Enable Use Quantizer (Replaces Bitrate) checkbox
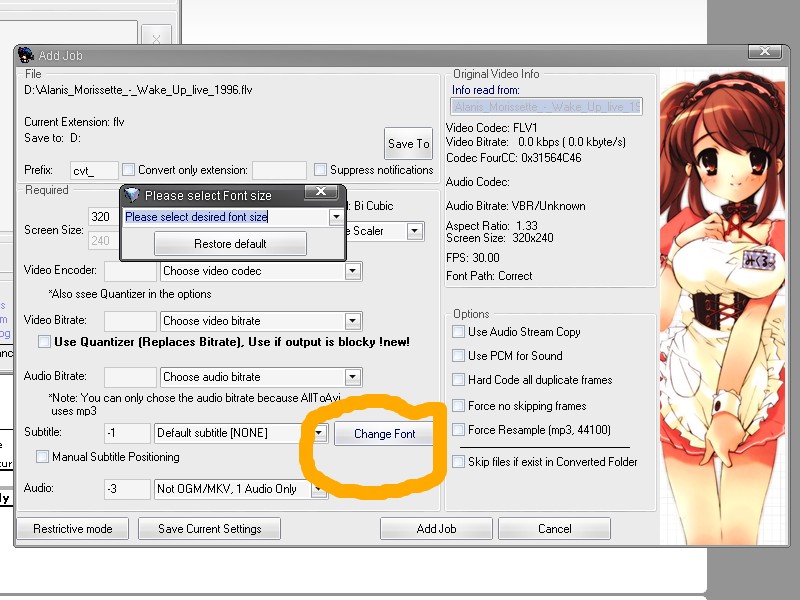 (44, 341)
